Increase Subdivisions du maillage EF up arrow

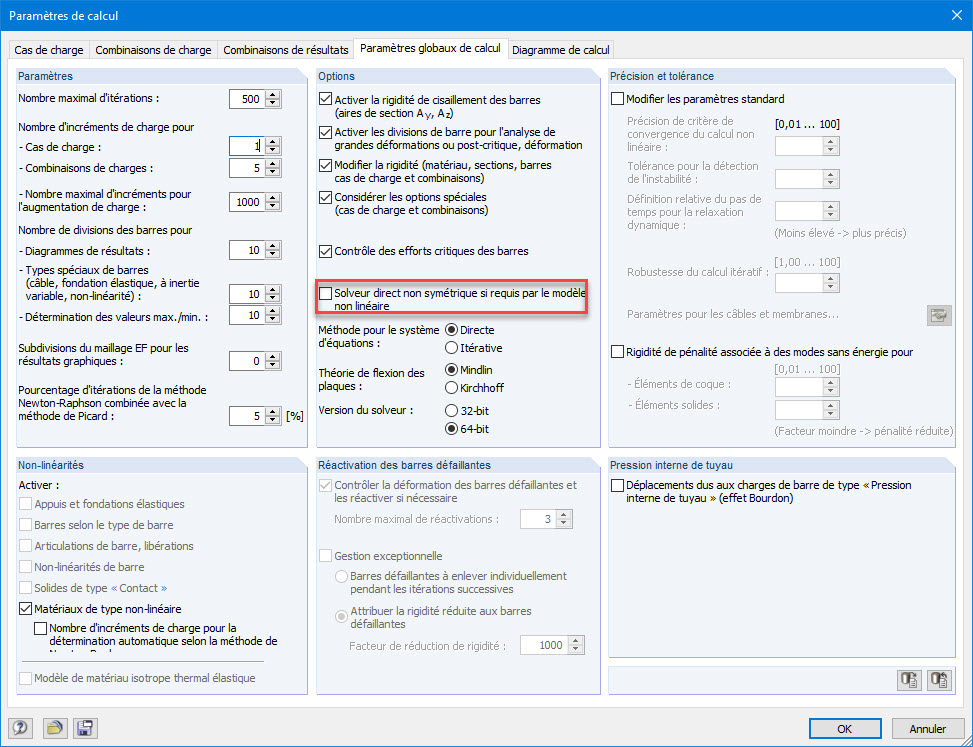273,357
